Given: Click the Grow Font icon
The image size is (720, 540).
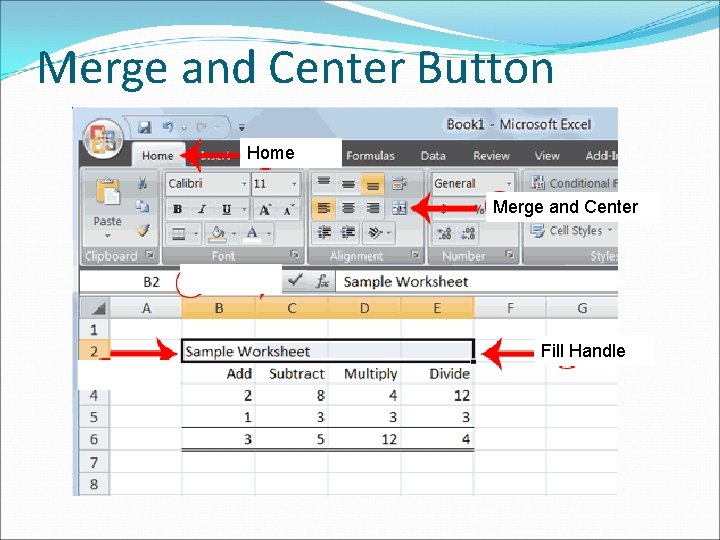Looking at the screenshot, I should pos(265,209).
